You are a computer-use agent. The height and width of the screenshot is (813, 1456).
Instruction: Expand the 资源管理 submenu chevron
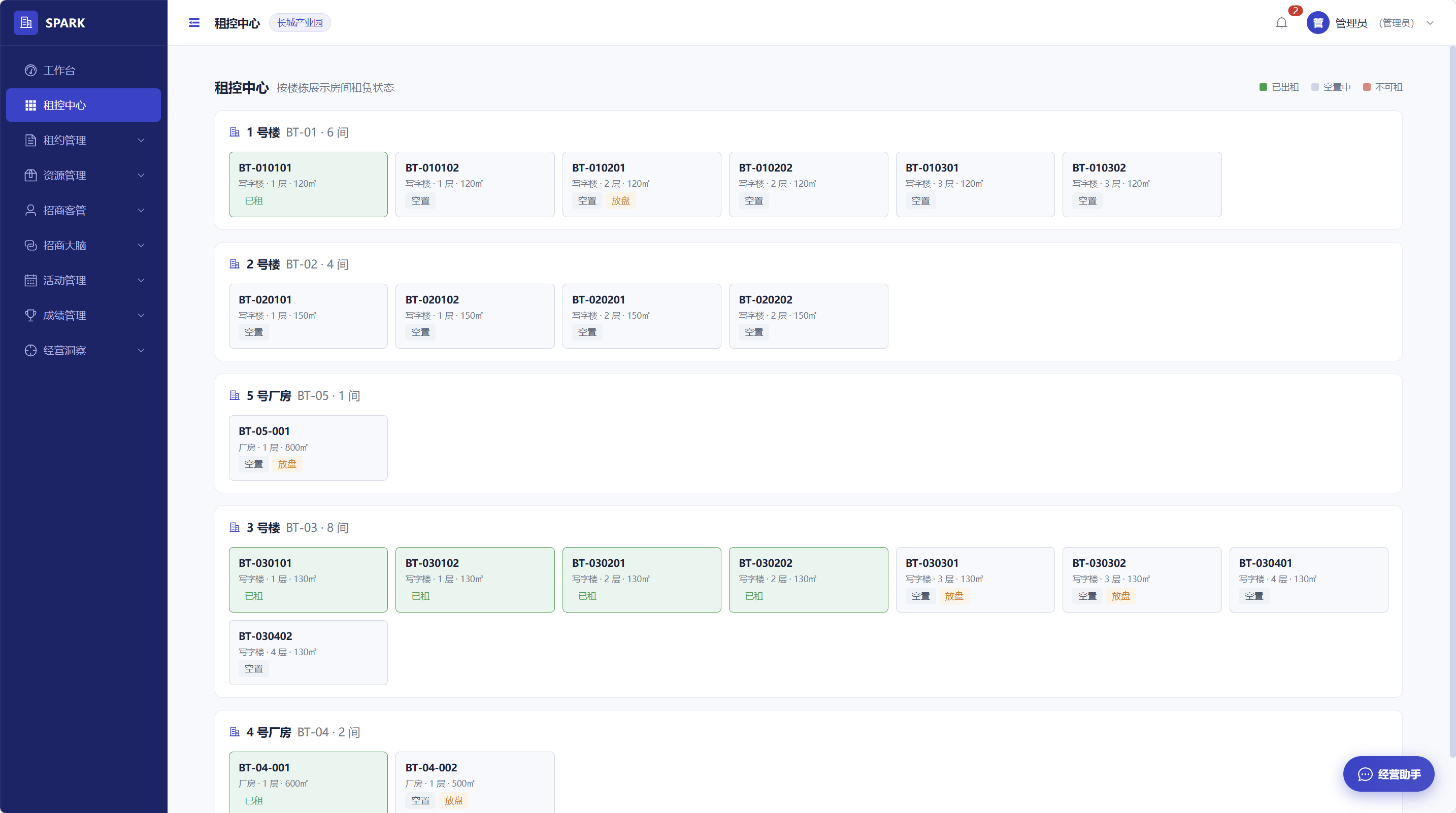pos(141,175)
